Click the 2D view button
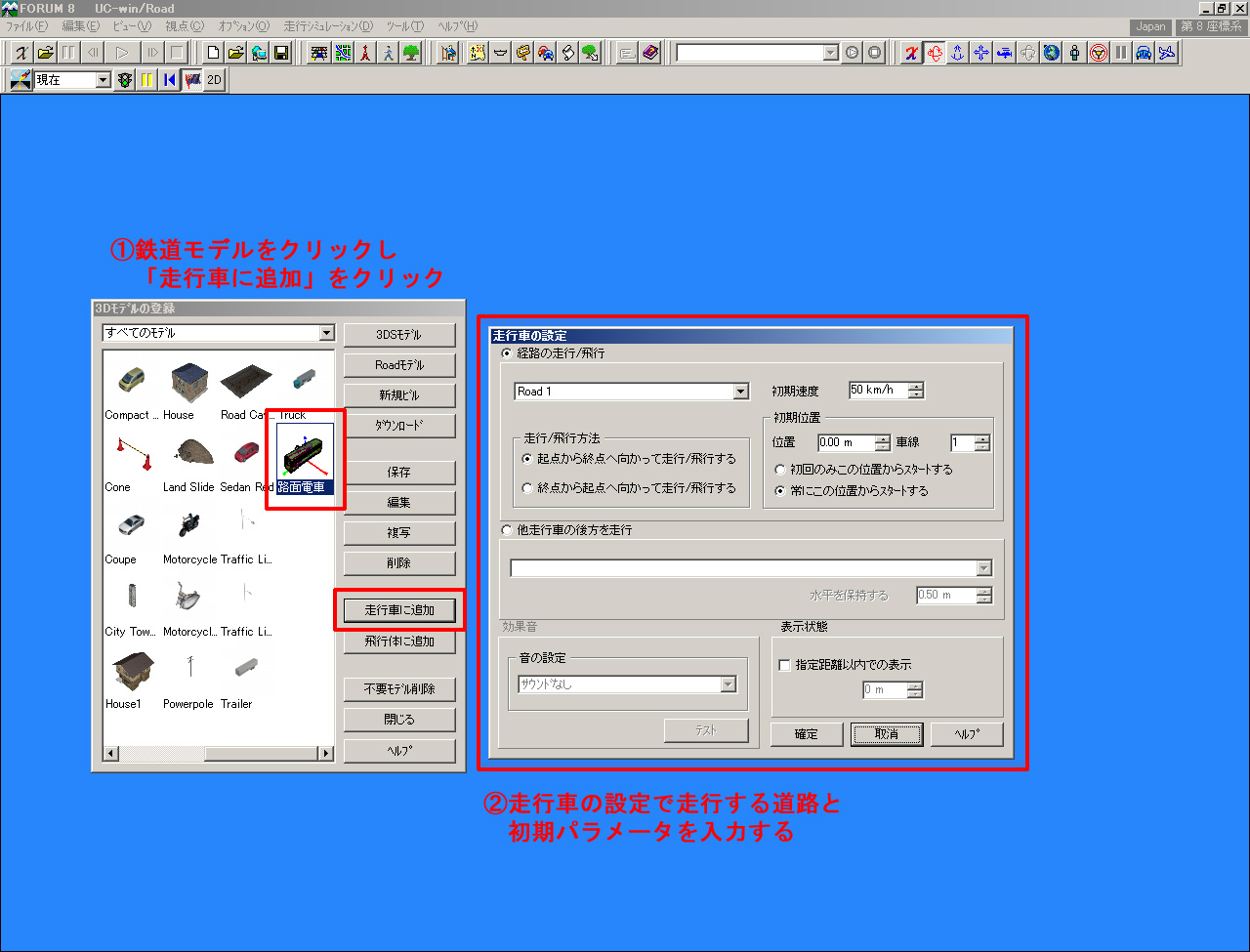 [215, 80]
